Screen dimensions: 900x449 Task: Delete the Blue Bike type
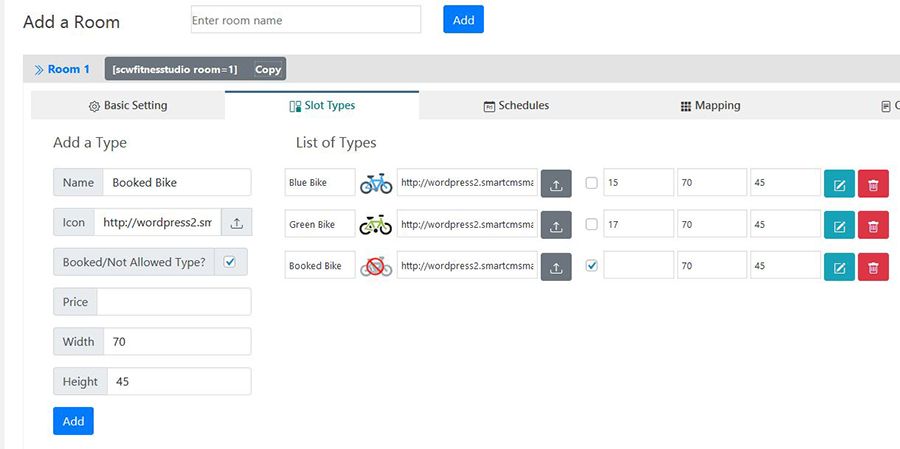point(873,183)
